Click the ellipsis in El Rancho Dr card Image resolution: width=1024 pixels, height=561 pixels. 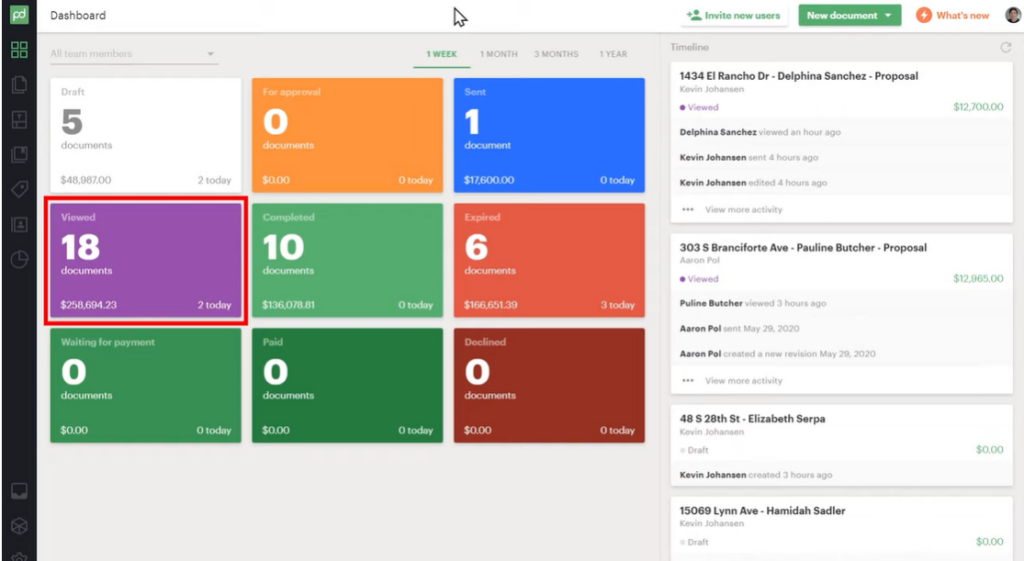click(x=688, y=210)
